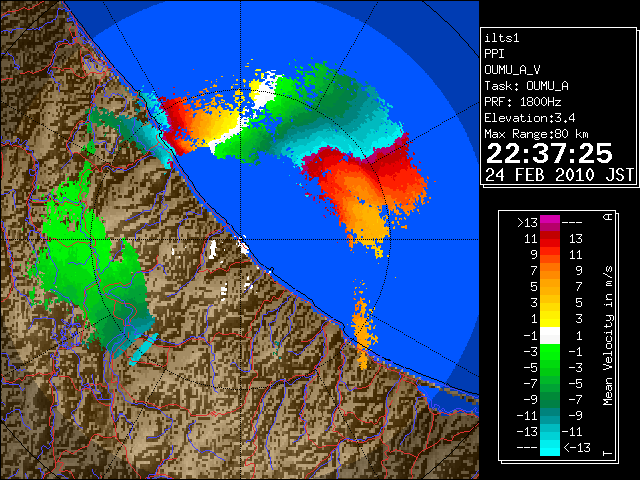
Task: Select the 'Elevation:3.4' text
Action: (x=530, y=118)
